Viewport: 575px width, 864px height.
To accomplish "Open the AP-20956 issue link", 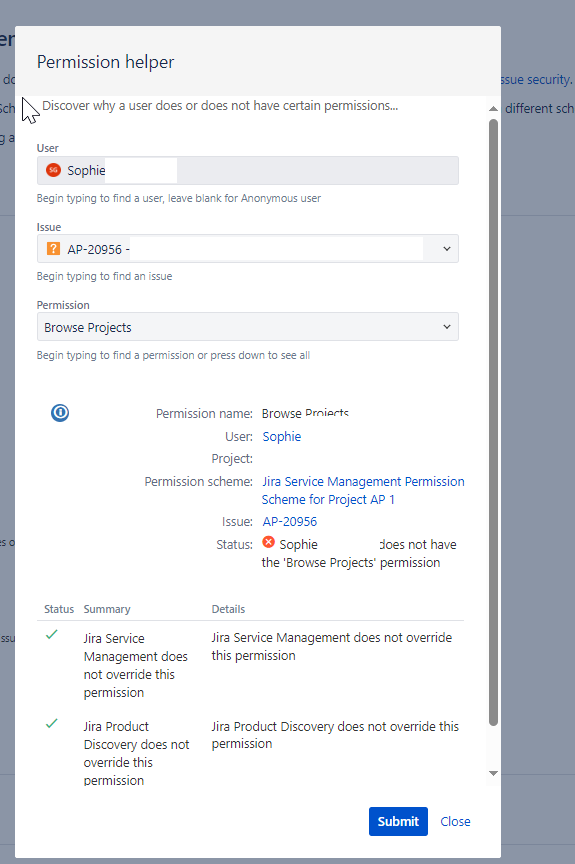I will [290, 521].
